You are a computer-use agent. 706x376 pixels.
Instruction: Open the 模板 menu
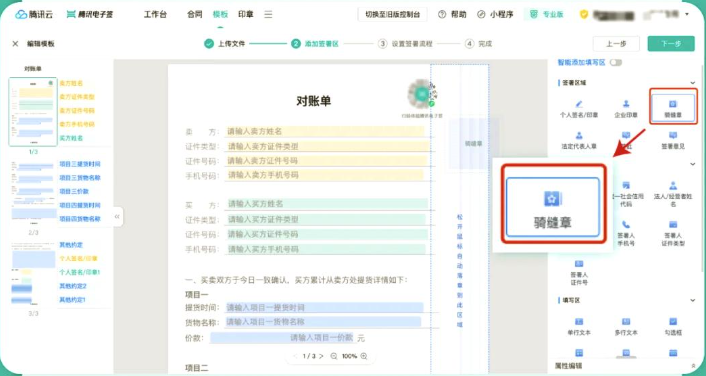(220, 14)
